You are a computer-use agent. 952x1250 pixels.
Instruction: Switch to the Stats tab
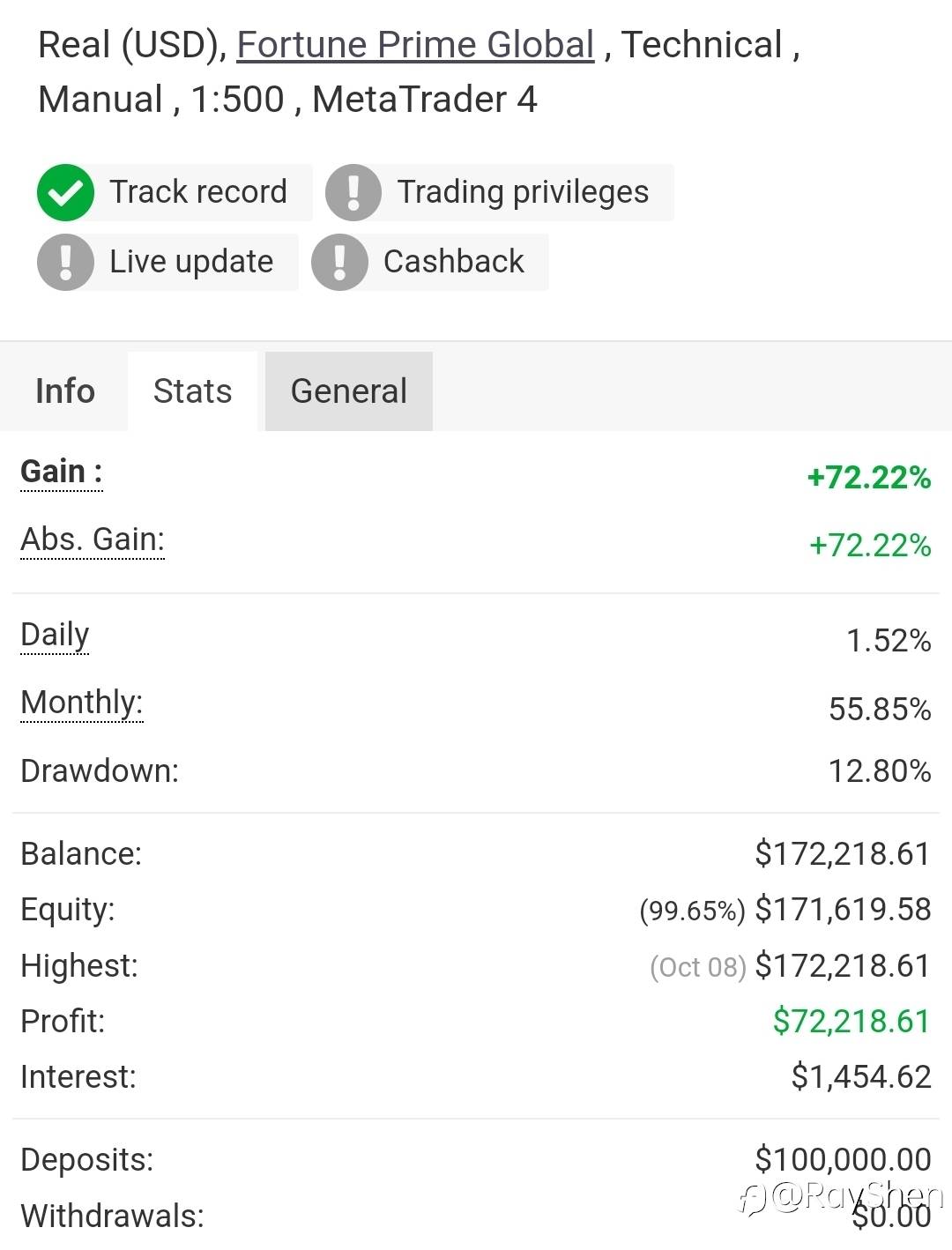(192, 391)
